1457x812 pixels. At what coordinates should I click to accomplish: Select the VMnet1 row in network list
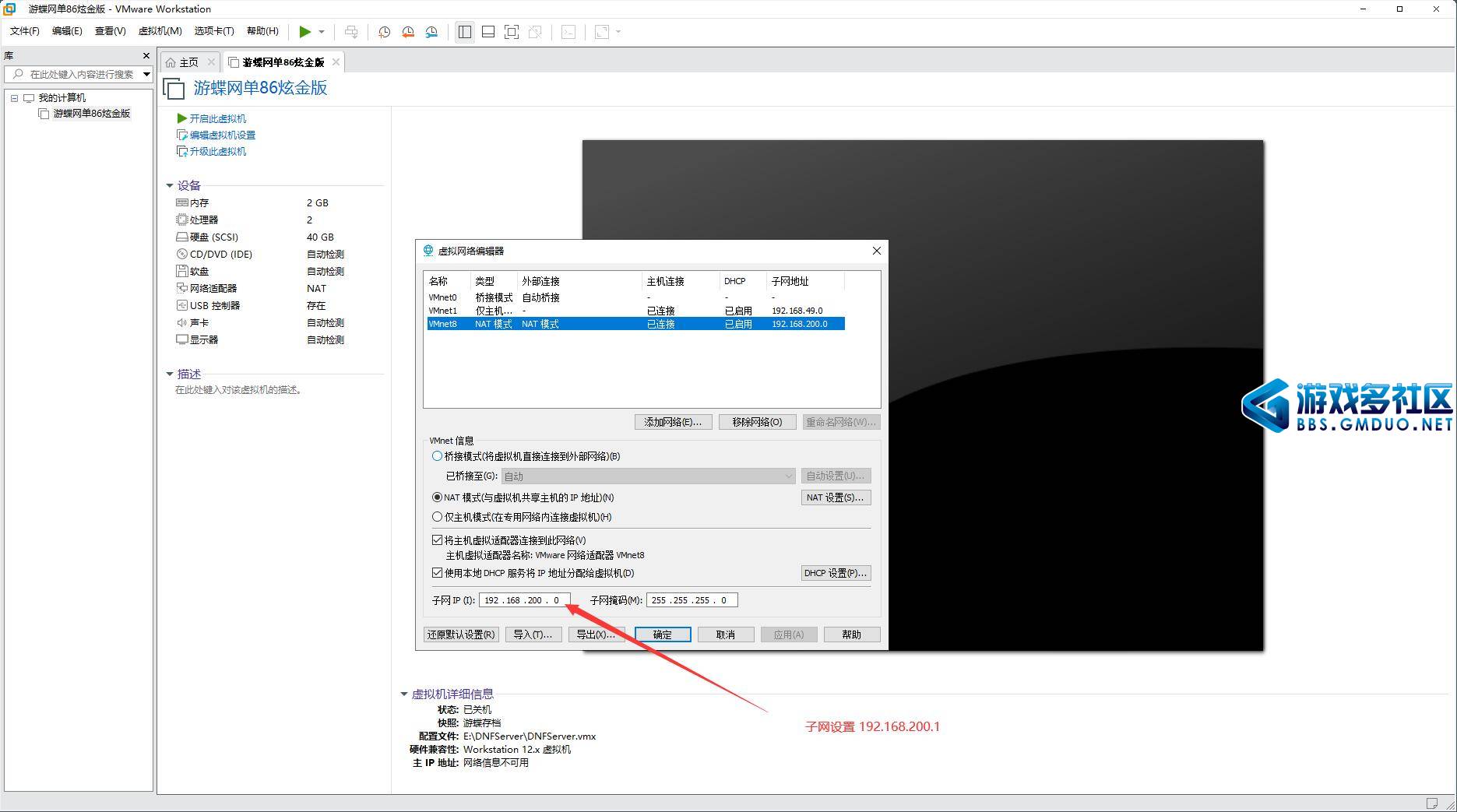[x=635, y=311]
